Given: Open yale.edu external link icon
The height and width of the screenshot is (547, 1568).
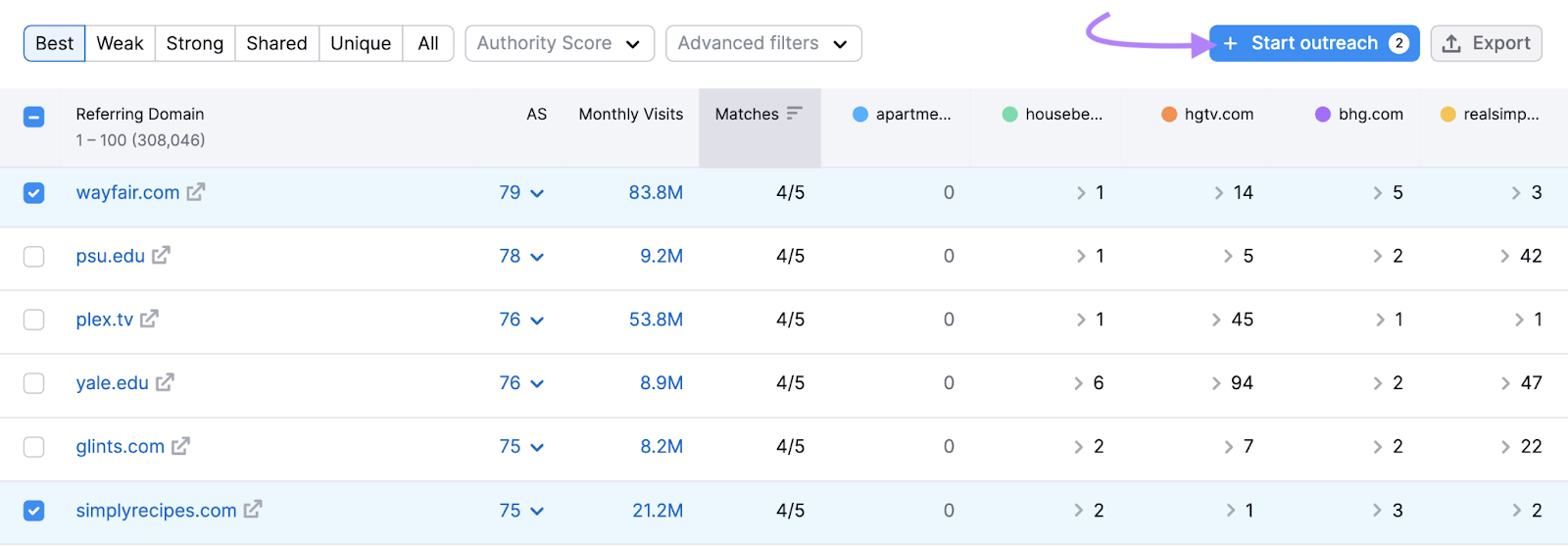Looking at the screenshot, I should pos(165,383).
